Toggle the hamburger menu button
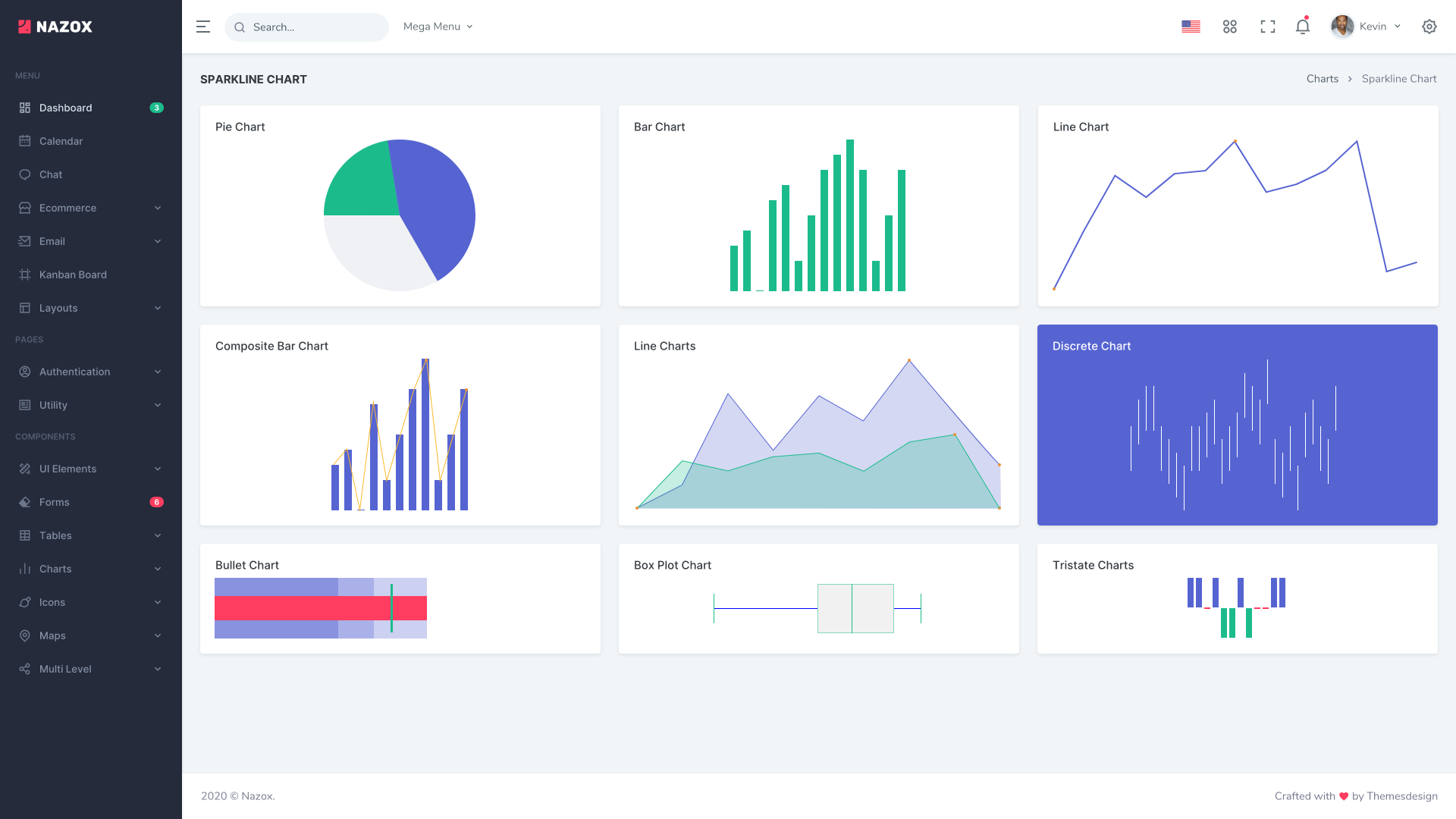Viewport: 1456px width, 819px height. 204,27
